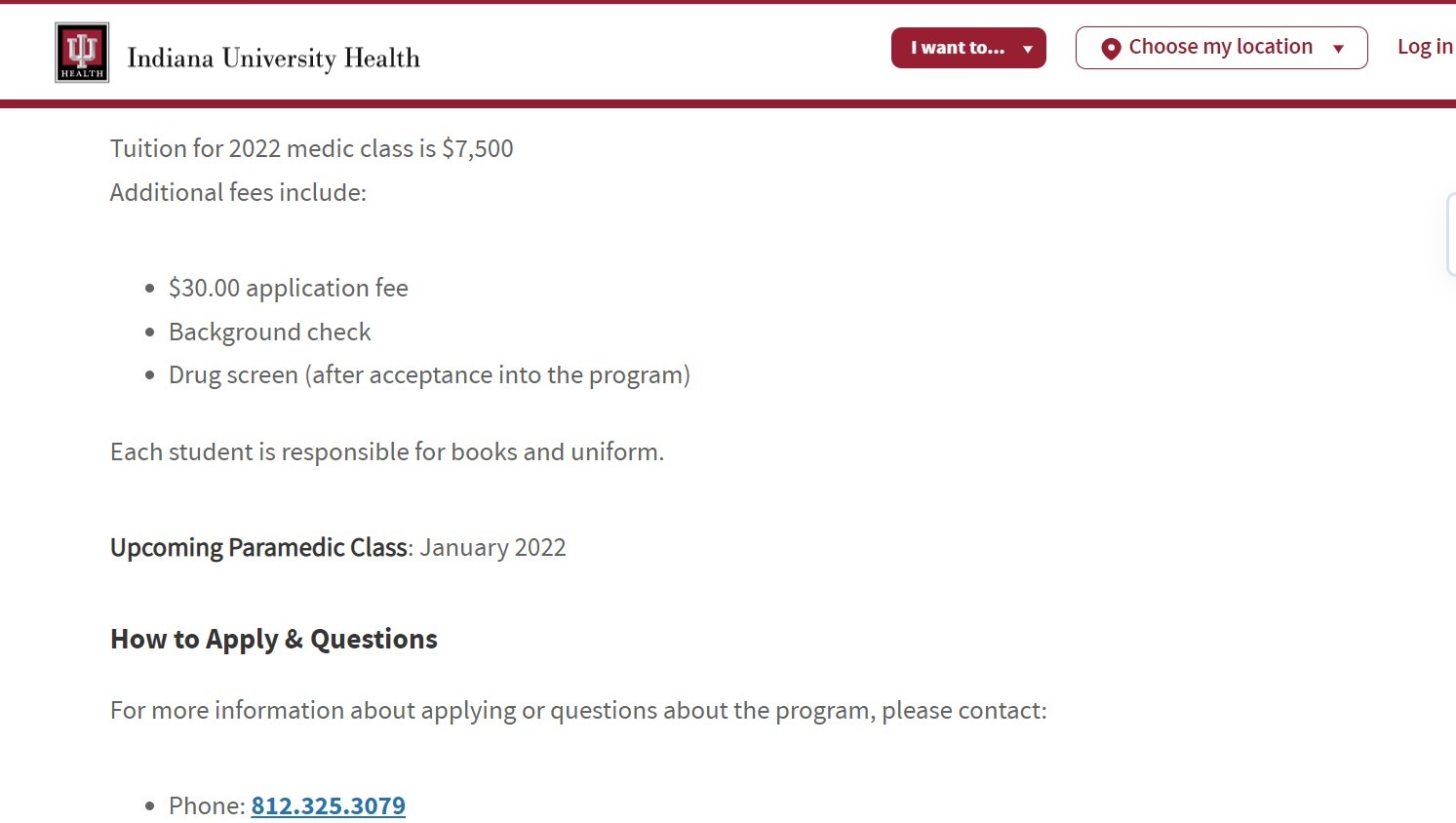This screenshot has height=823, width=1456.
Task: Call the phone number 812.325.3079 link
Action: click(x=329, y=805)
